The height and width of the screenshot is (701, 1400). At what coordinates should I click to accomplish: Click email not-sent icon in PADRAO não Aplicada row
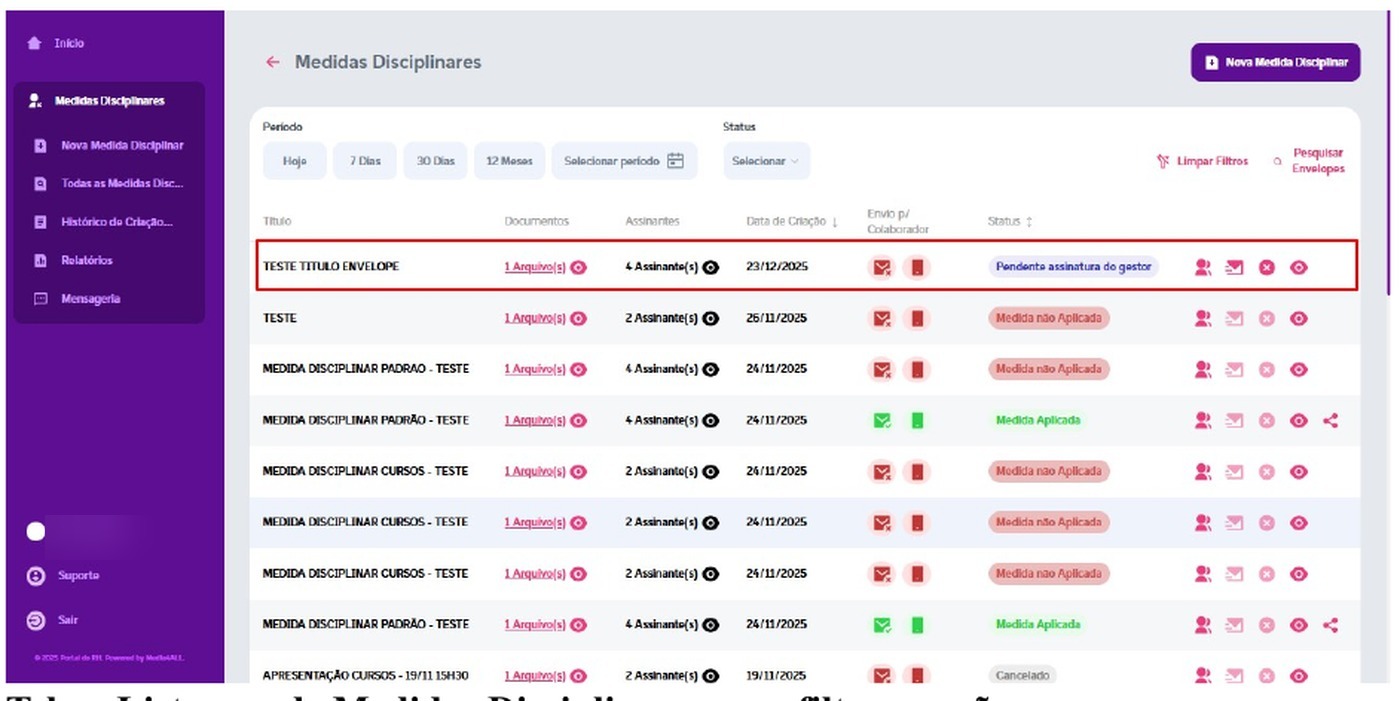click(881, 369)
